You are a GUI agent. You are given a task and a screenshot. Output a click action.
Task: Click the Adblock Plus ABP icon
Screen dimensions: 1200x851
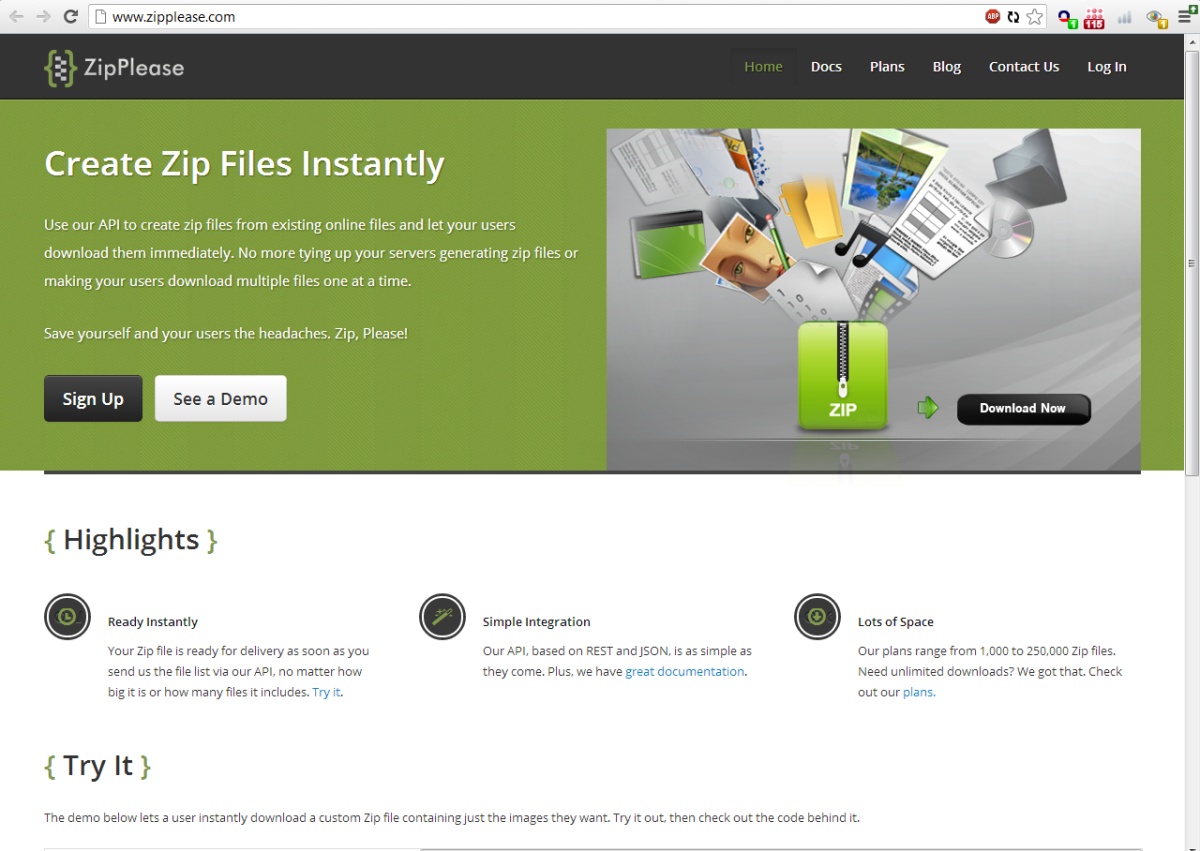(x=992, y=16)
